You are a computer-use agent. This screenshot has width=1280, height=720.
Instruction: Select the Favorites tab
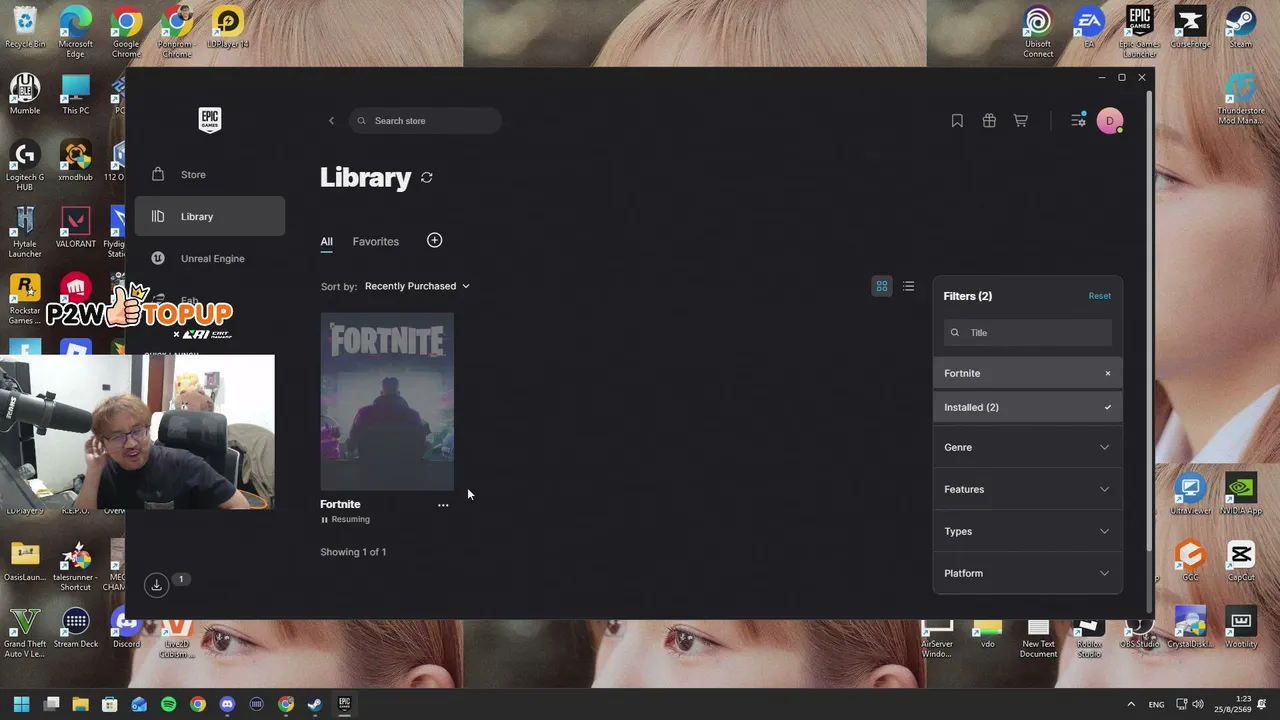[x=375, y=241]
